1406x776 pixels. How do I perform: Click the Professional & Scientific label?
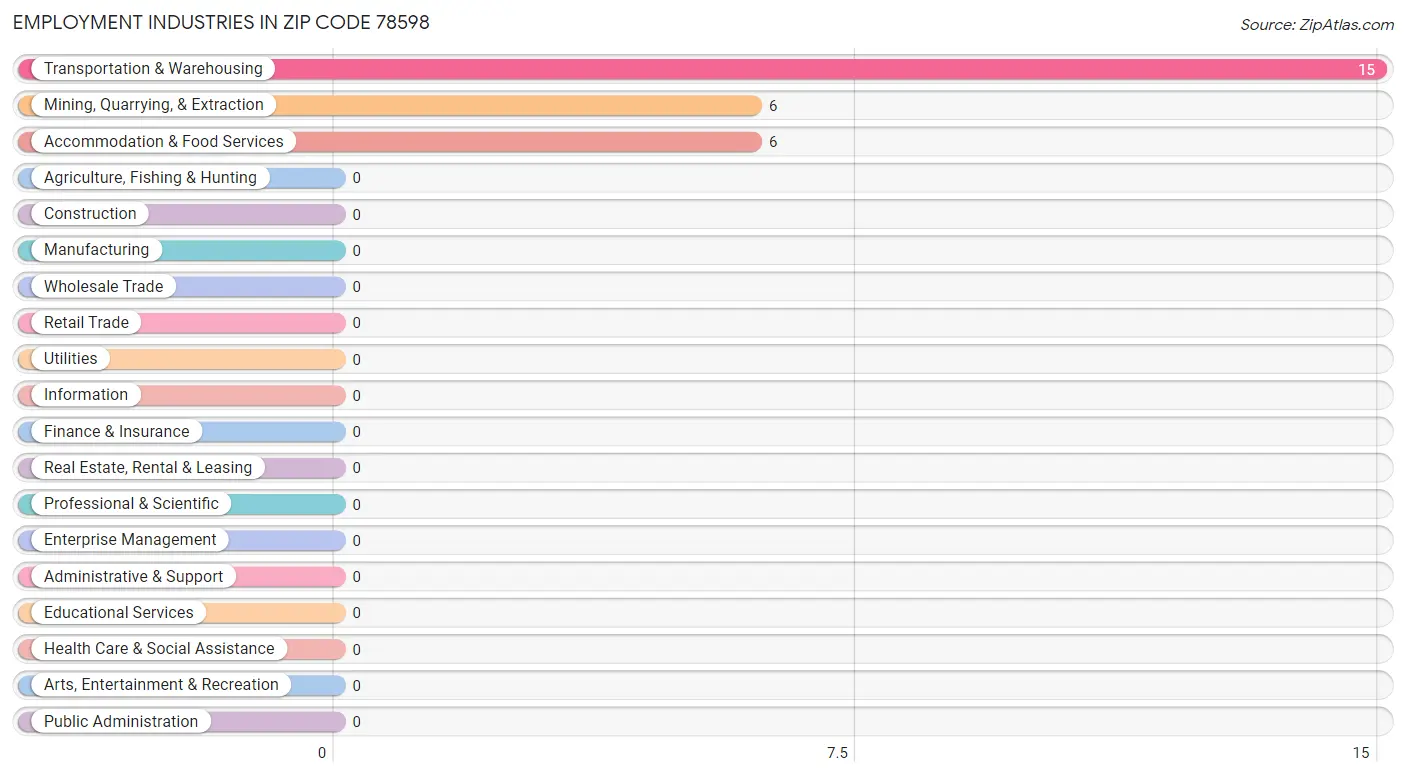click(131, 504)
